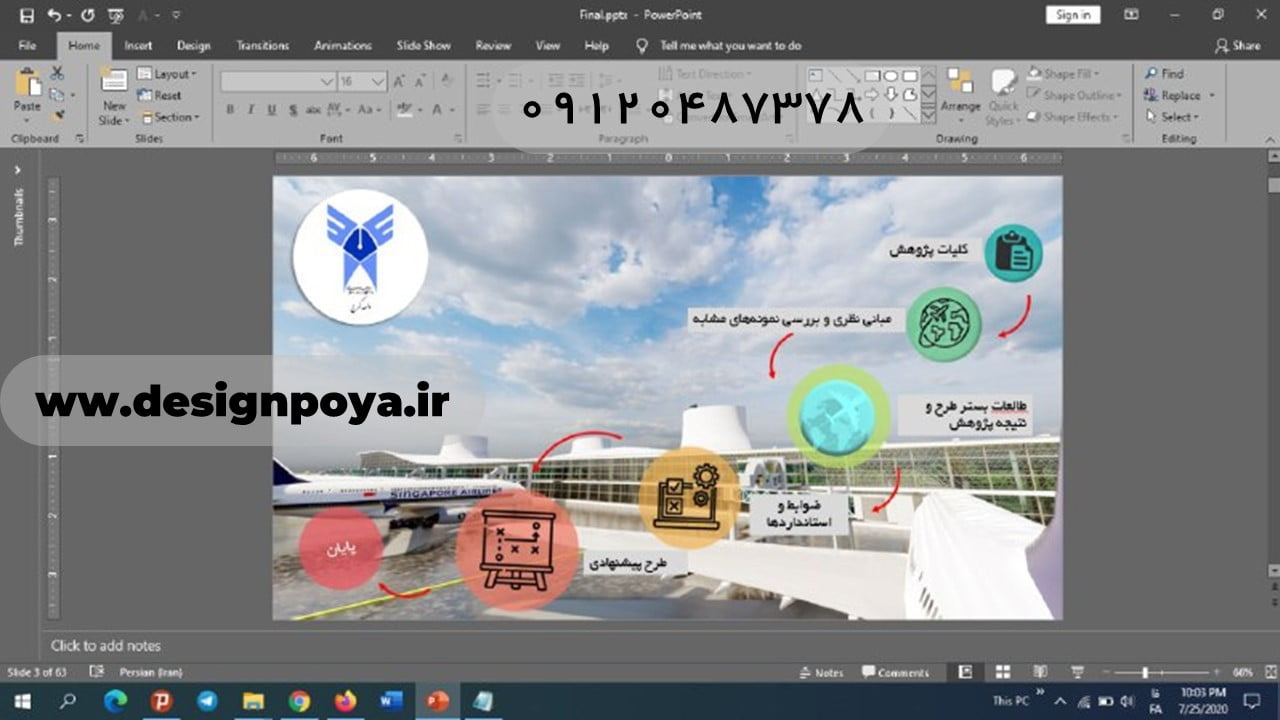Start slide show from status bar icon
Image resolution: width=1280 pixels, height=720 pixels.
[x=1077, y=672]
